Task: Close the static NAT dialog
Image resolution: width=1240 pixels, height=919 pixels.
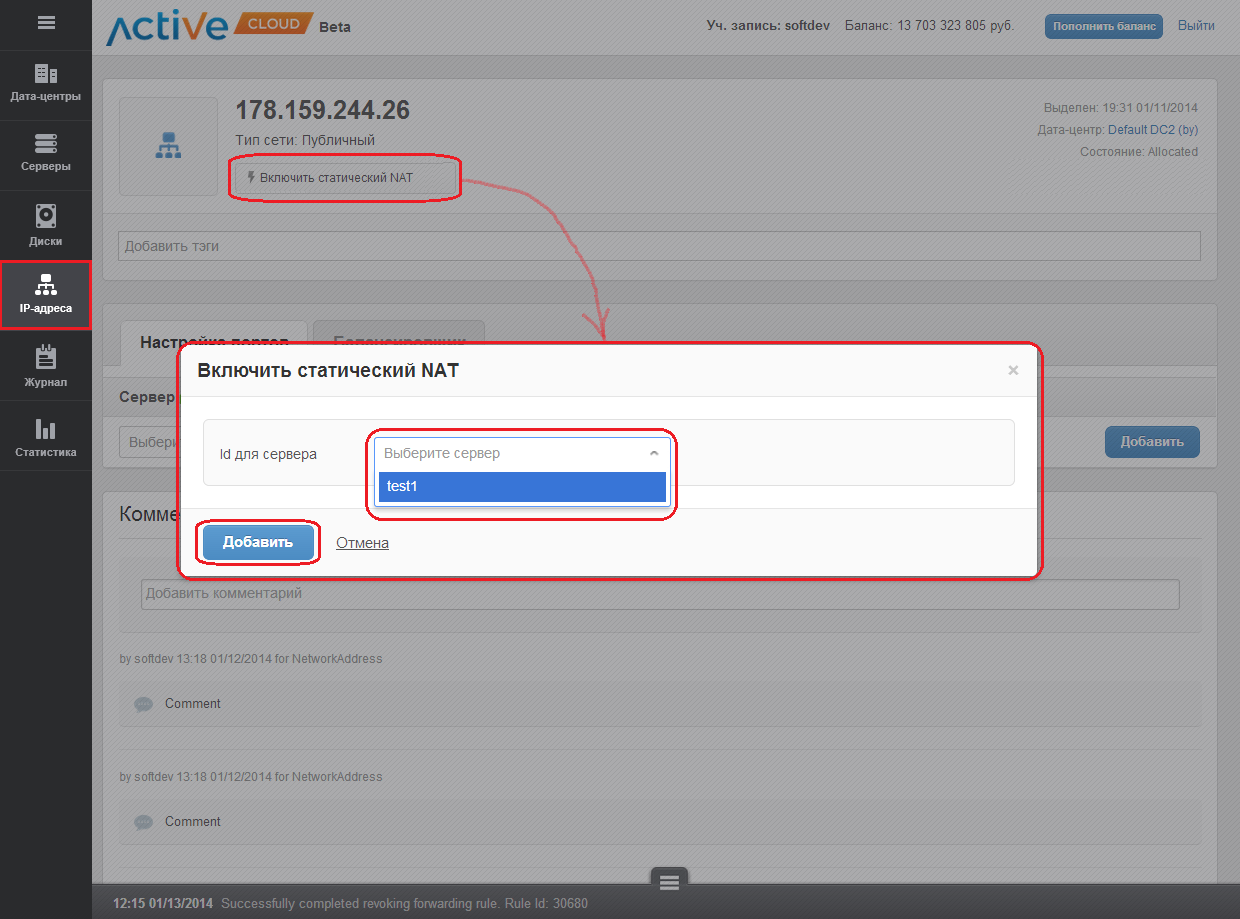Action: pos(1013,371)
